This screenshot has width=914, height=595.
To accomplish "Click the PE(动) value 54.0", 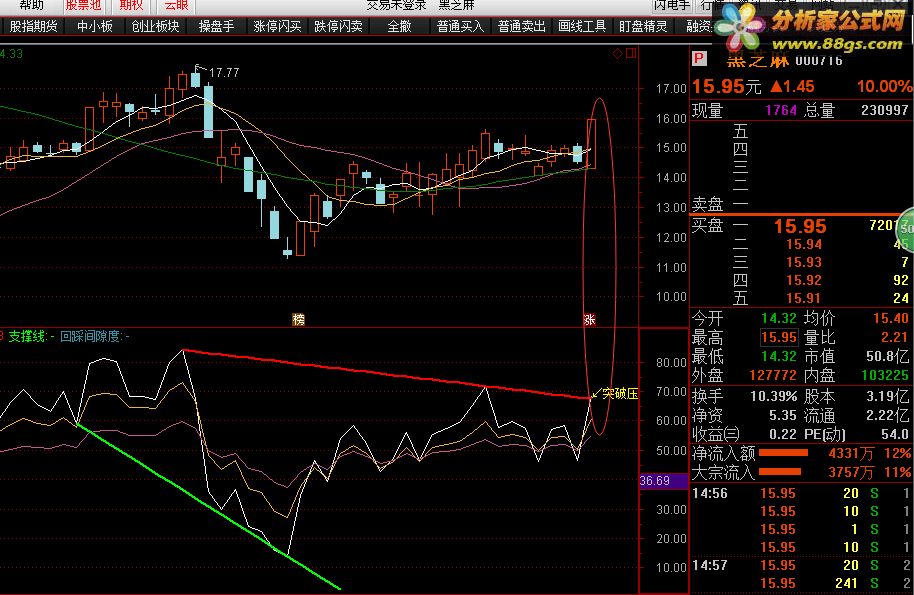I will (894, 434).
